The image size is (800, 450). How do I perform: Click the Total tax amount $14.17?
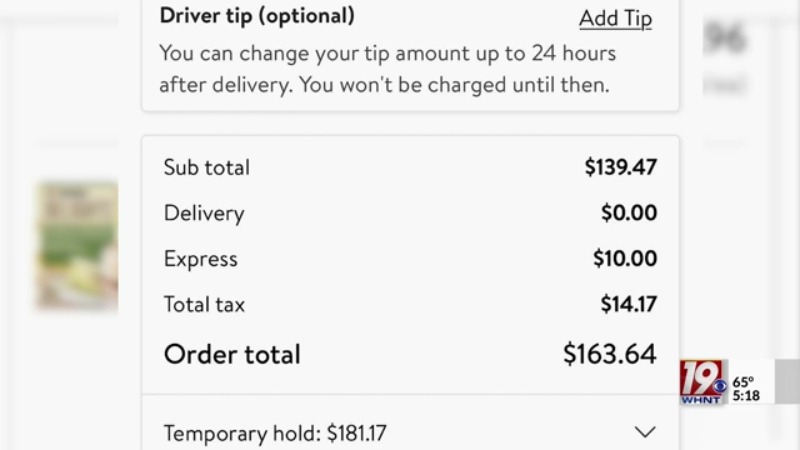click(x=629, y=304)
